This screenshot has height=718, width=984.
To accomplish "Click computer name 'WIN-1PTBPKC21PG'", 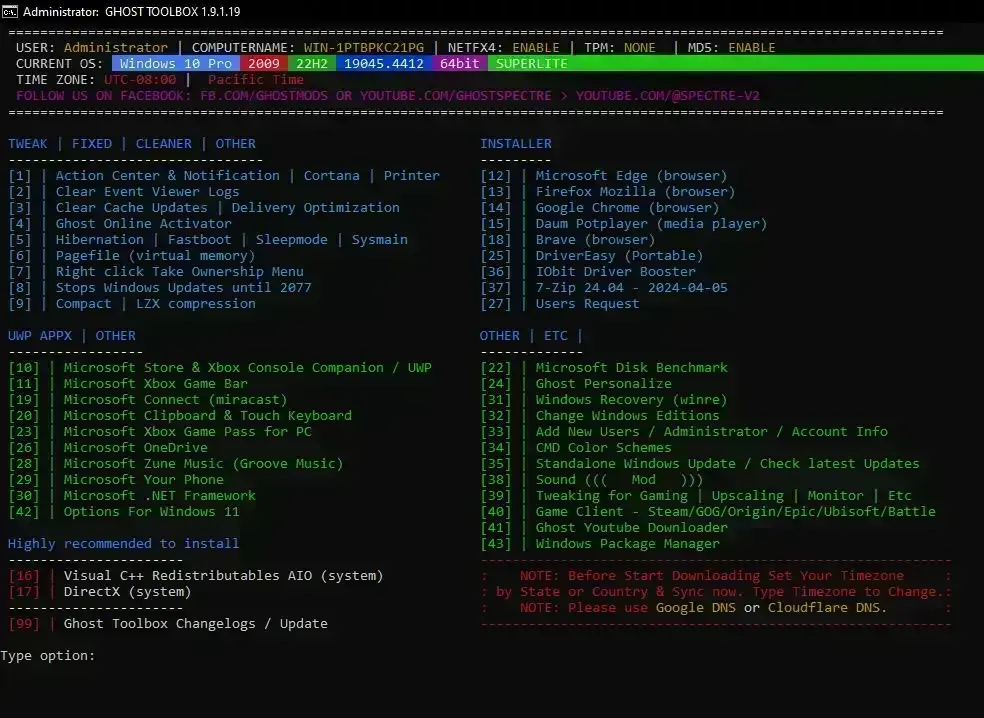I will 364,48.
